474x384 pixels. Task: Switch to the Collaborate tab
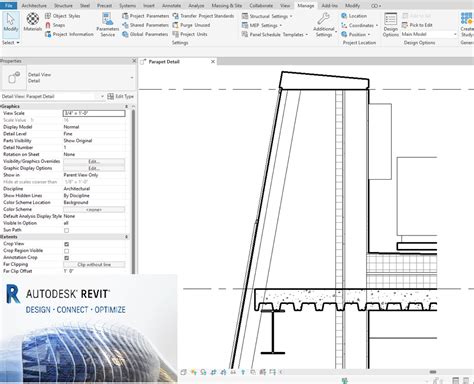(261, 6)
